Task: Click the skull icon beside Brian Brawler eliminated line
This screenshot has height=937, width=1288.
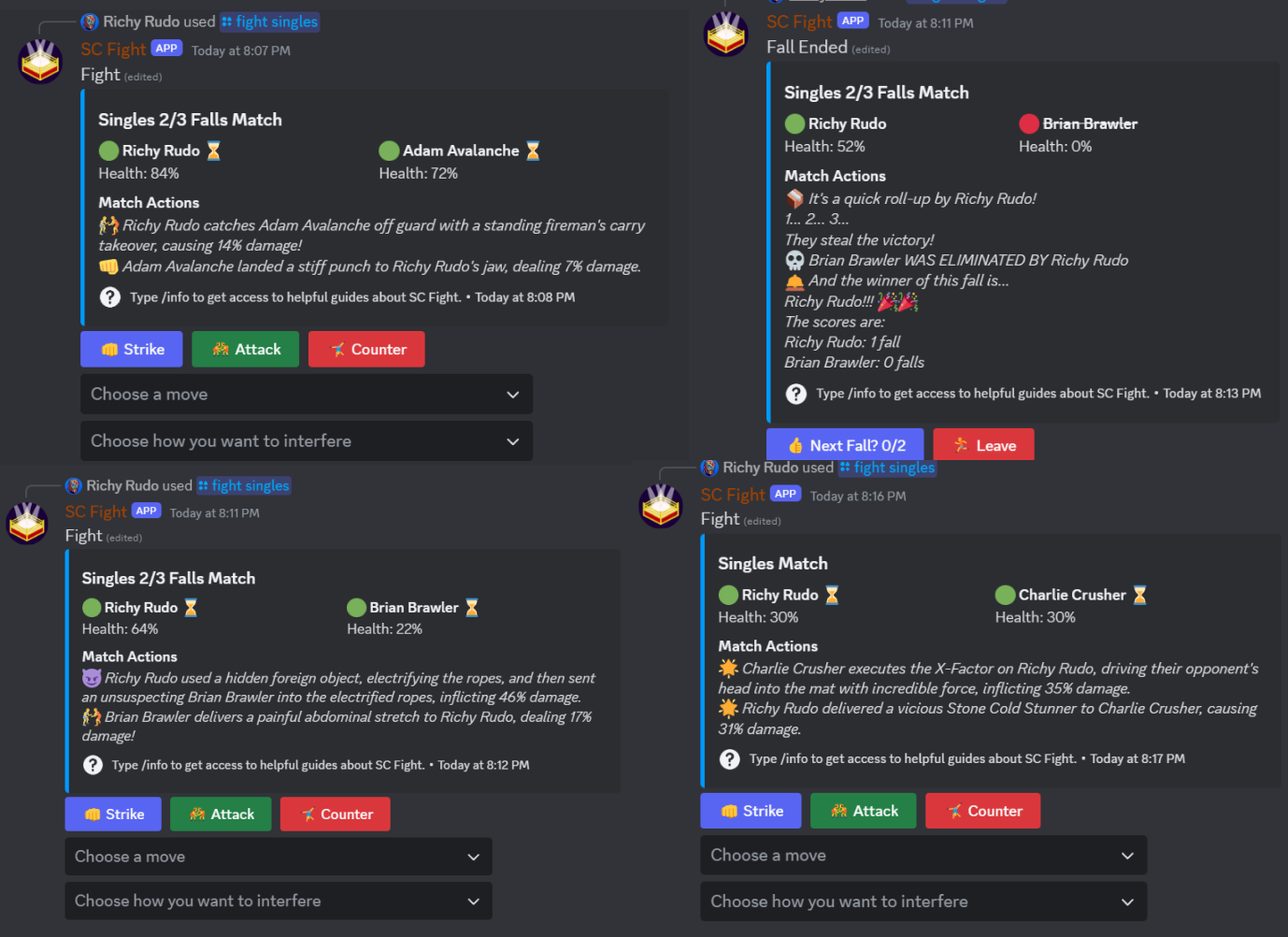Action: [x=794, y=260]
